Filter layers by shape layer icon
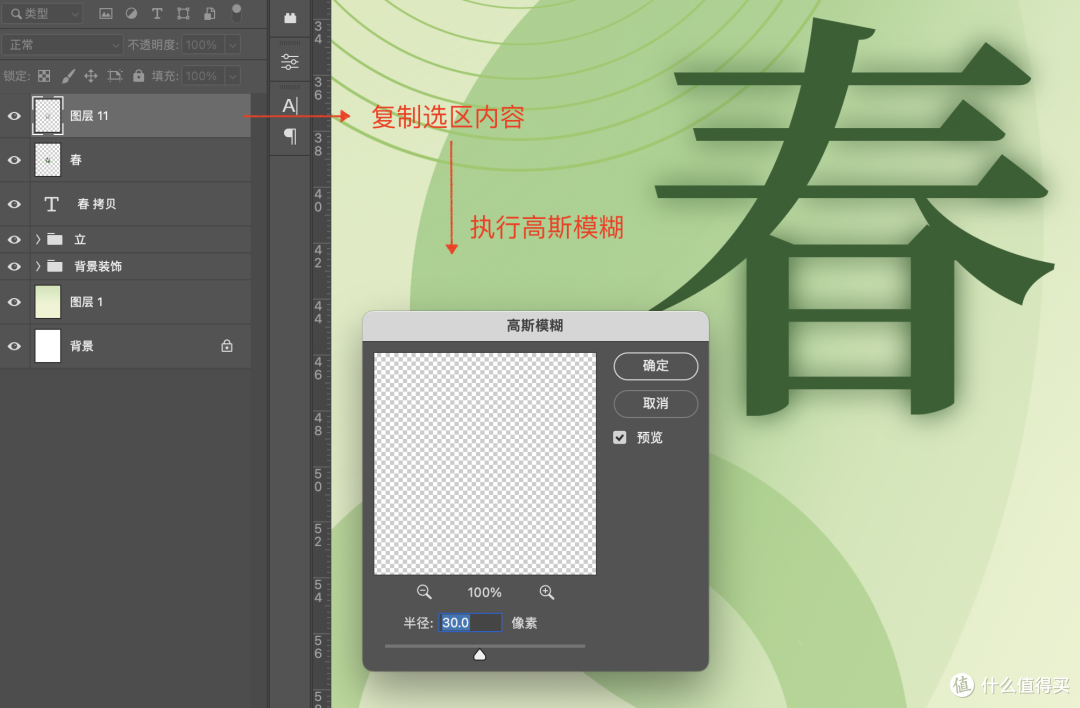1080x708 pixels. click(x=183, y=14)
